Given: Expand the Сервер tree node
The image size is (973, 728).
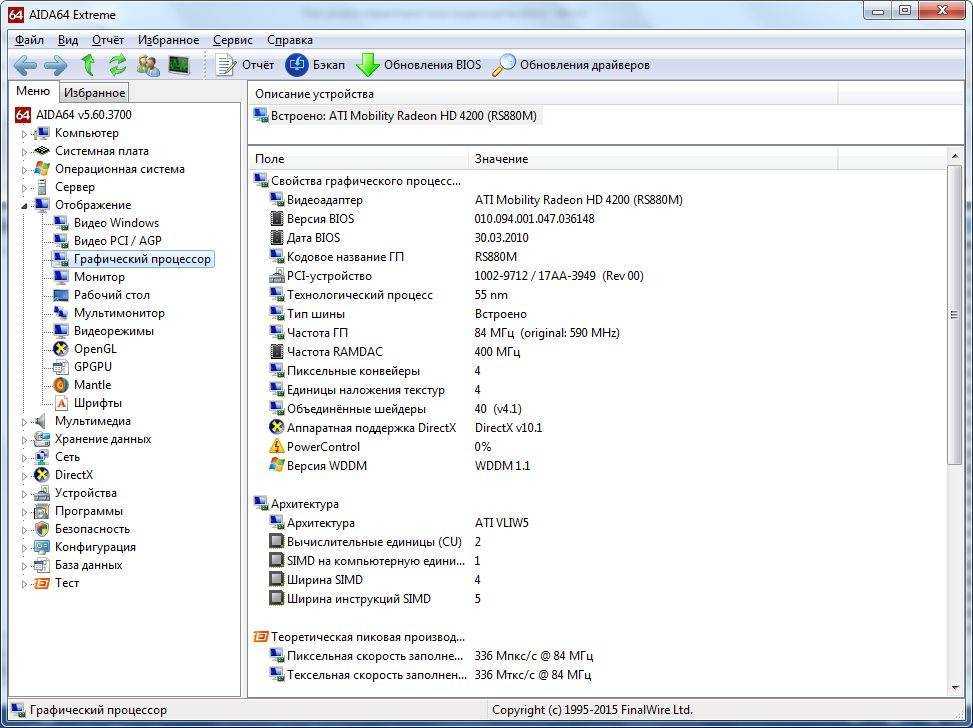Looking at the screenshot, I should [x=24, y=187].
